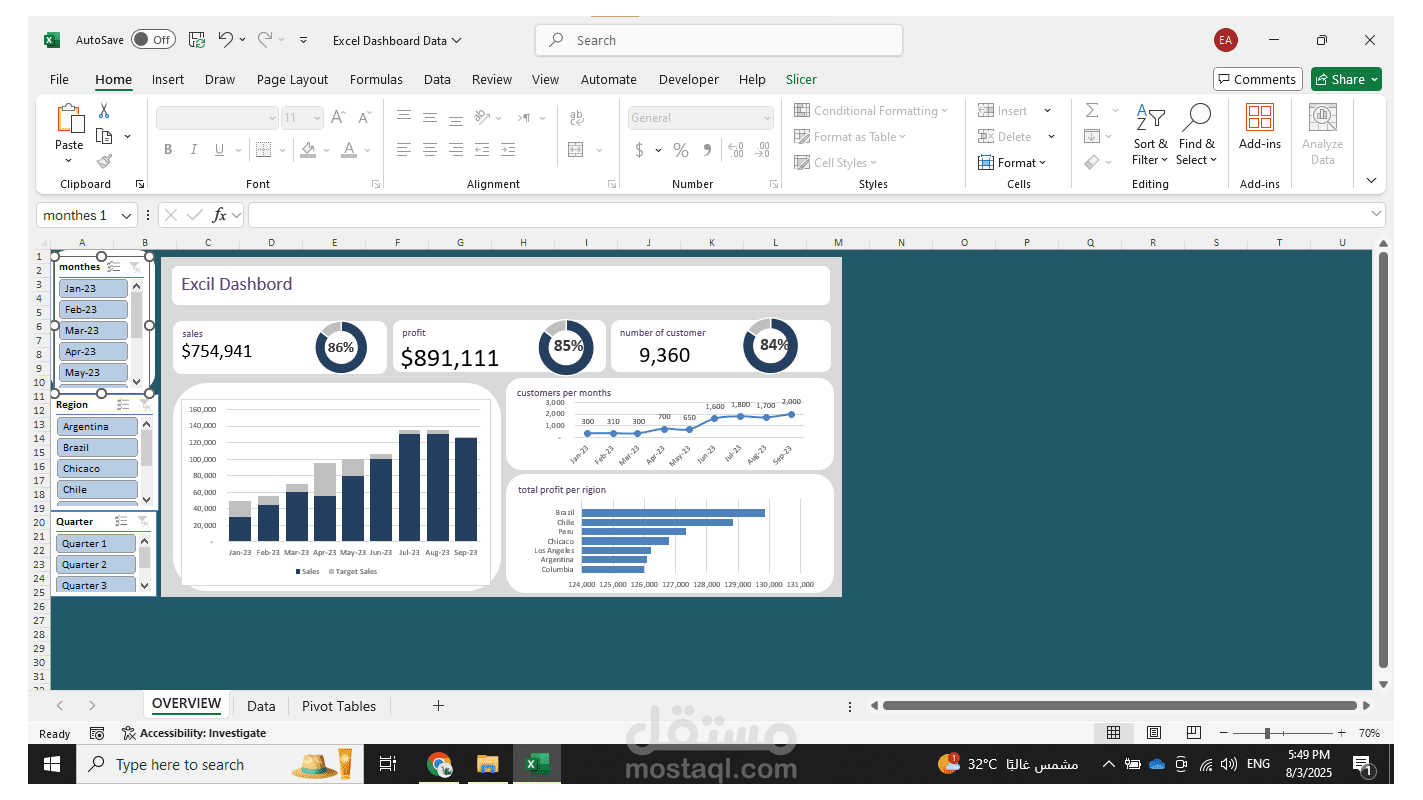Toggle Align Right alignment
Screen dimensions: 1423x800
coord(456,150)
